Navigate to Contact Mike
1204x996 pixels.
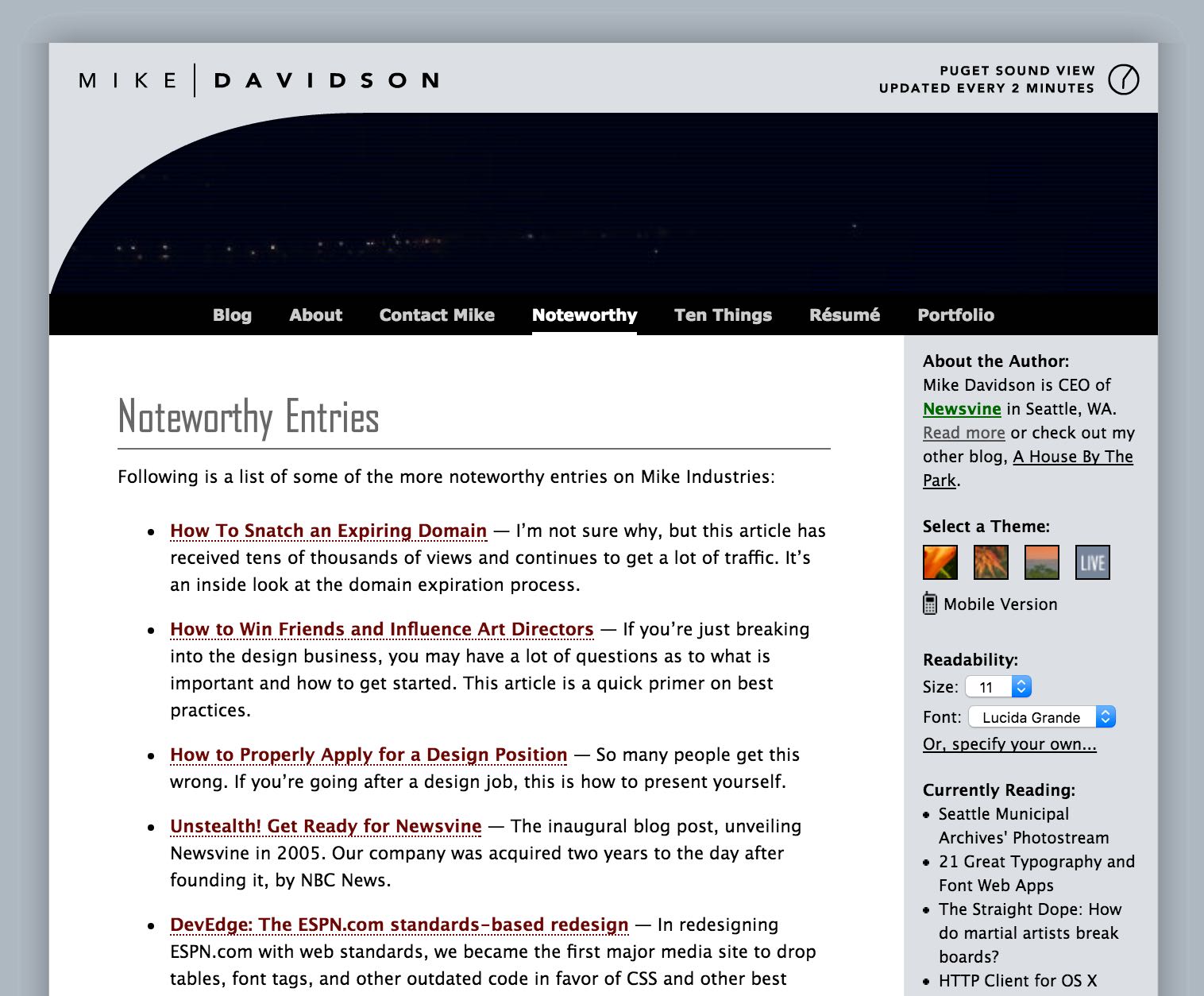point(437,315)
